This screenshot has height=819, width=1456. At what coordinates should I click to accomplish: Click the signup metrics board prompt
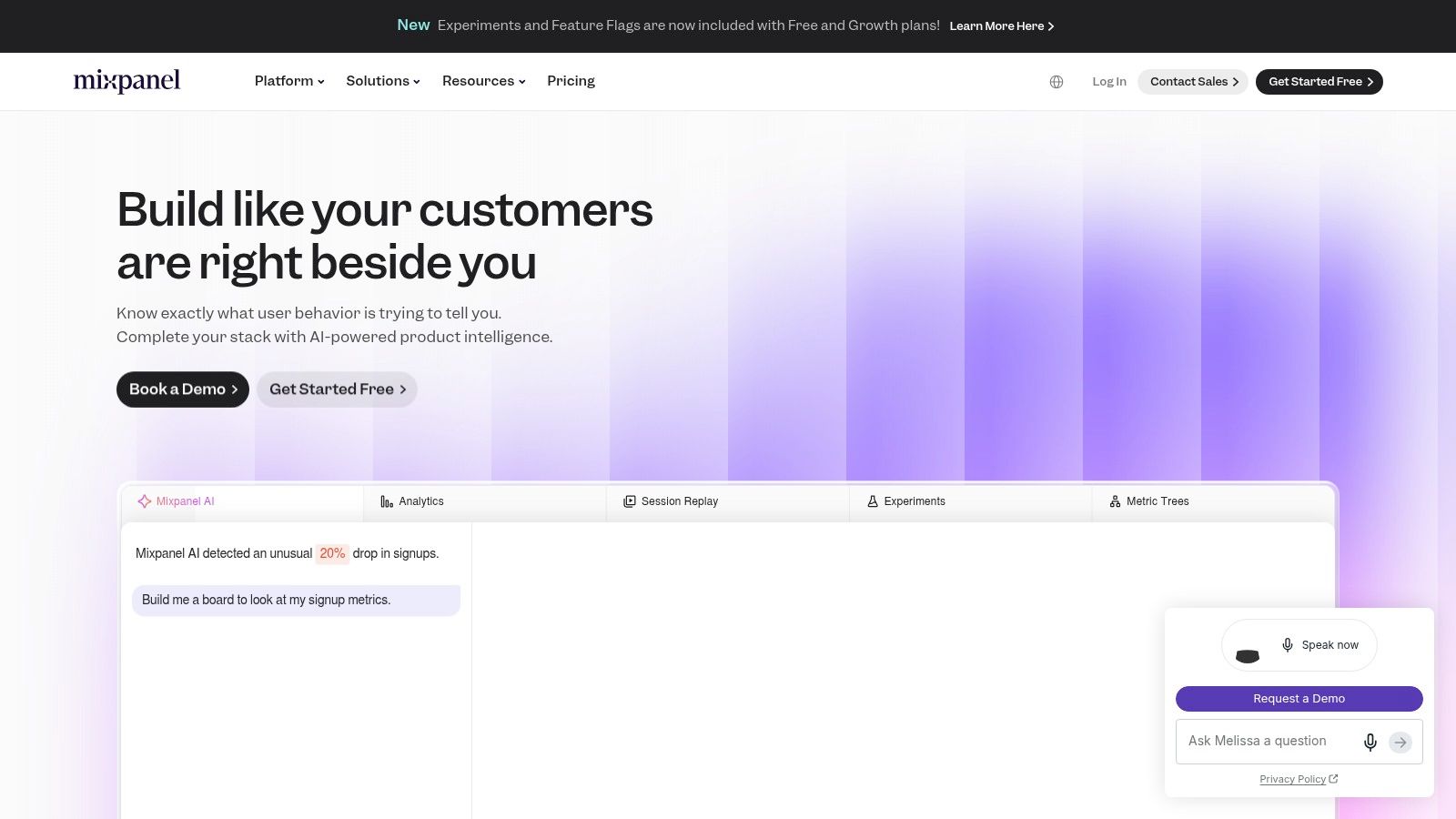pos(296,601)
